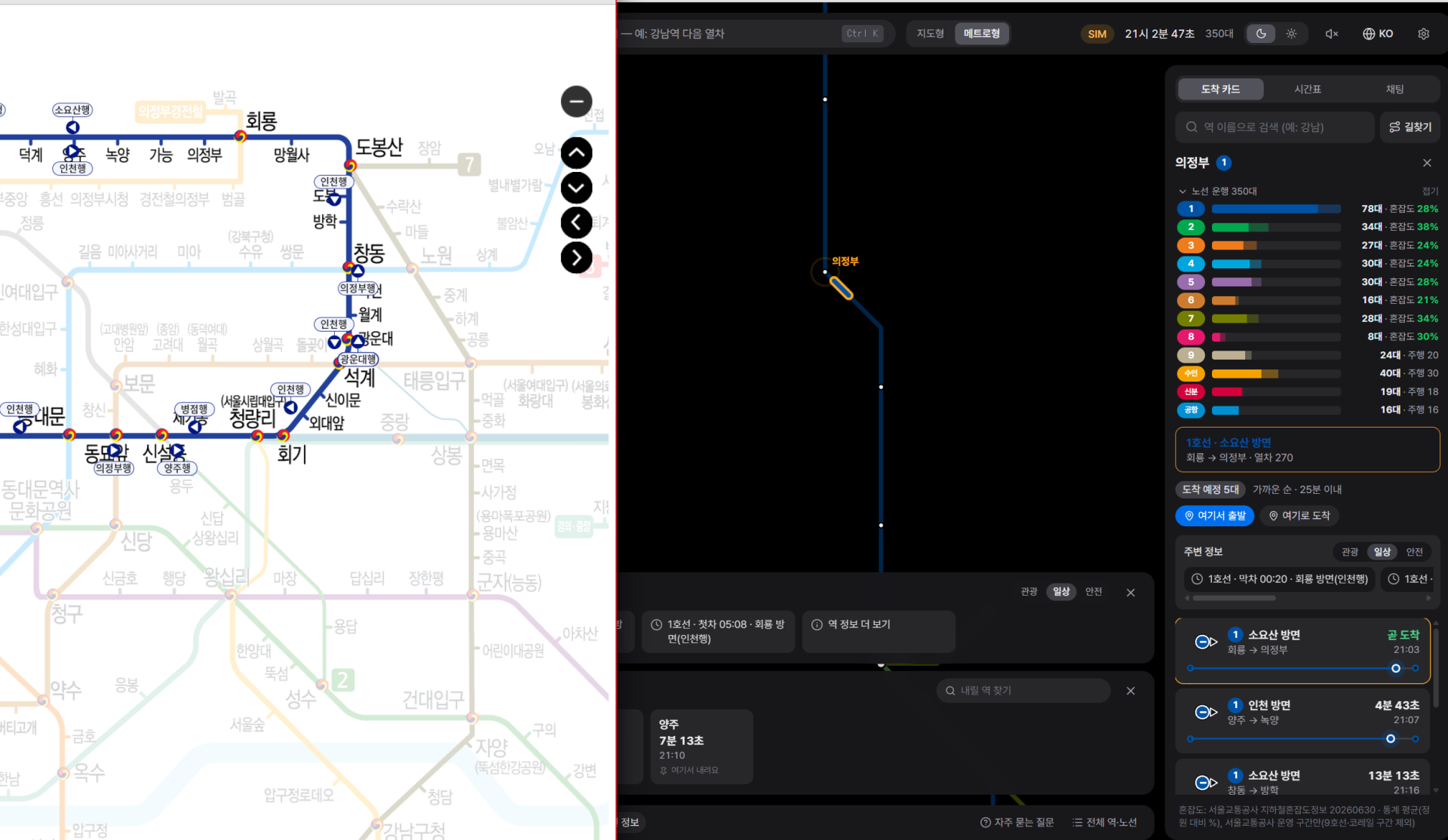Close the 의정부 station panel
This screenshot has width=1448, height=840.
(x=1427, y=163)
